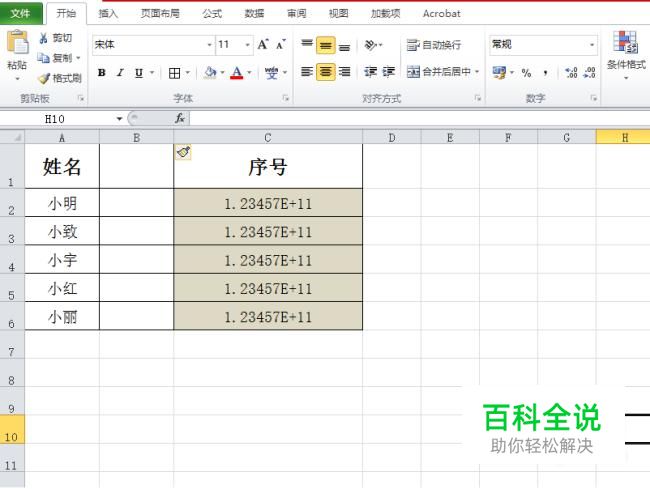Screen dimensions: 650x489
Task: Open 条件格式 conditional formatting
Action: point(626,54)
